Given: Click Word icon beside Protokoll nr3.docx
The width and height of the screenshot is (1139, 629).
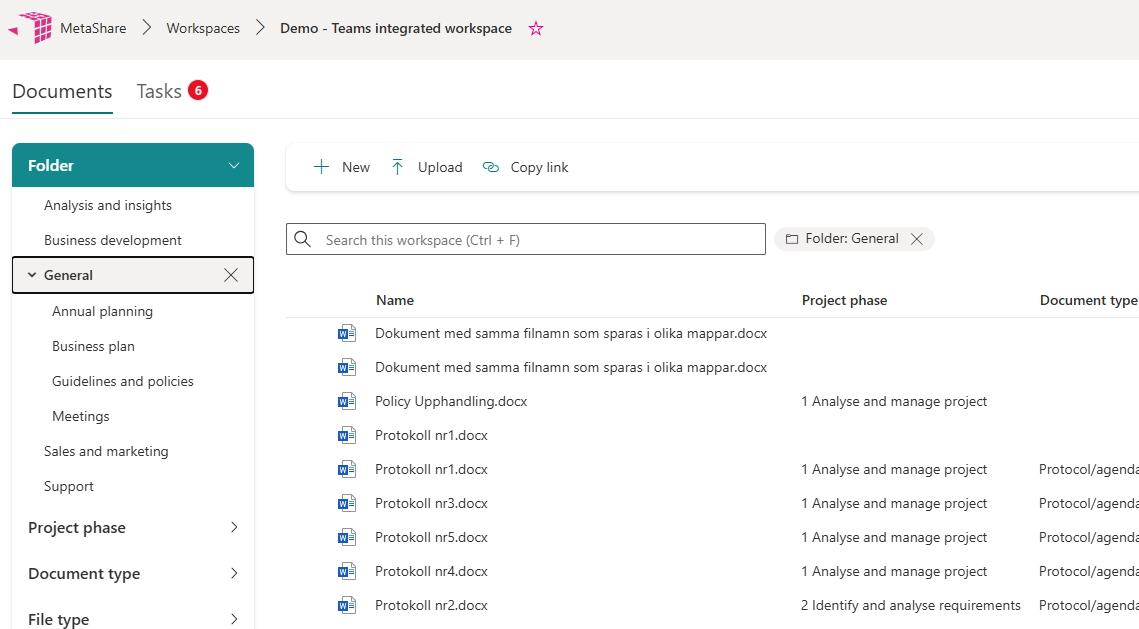Looking at the screenshot, I should click(347, 504).
